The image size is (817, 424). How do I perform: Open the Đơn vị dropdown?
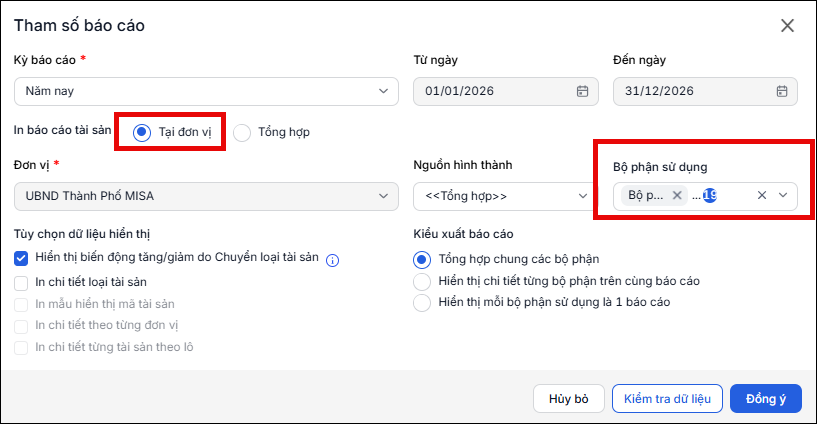tap(206, 196)
